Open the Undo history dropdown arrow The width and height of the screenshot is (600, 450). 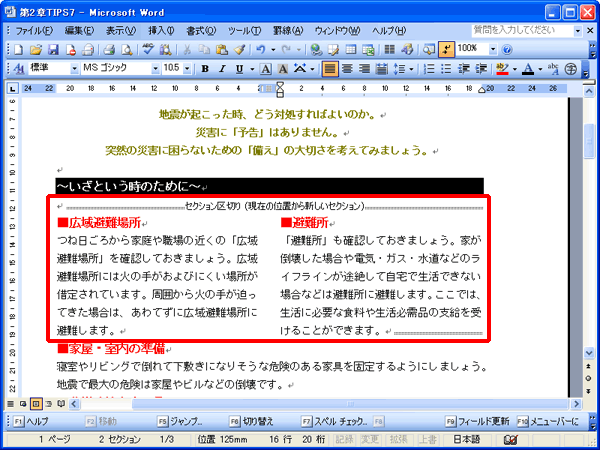273,49
